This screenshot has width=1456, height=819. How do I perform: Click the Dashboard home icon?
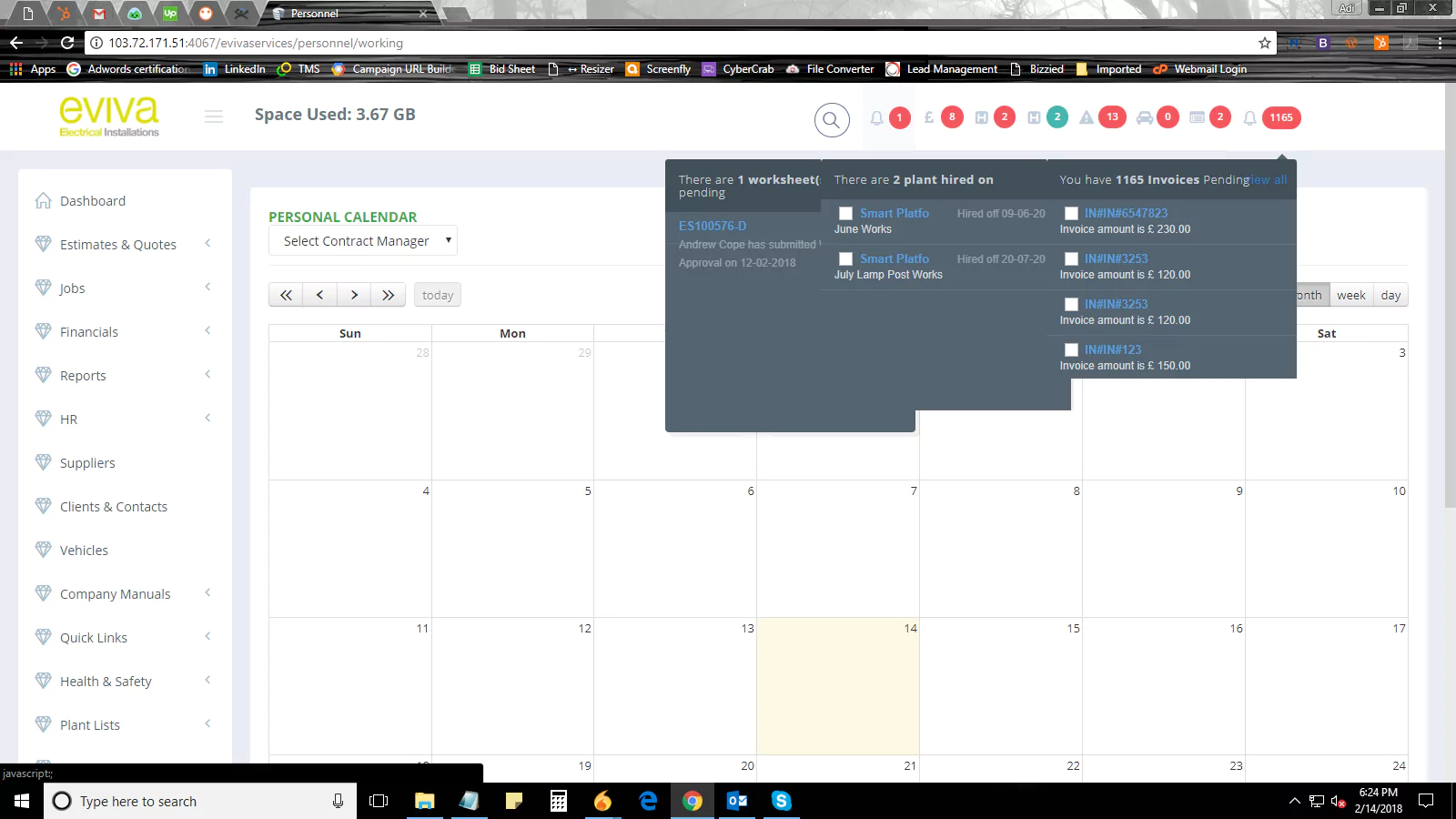(x=43, y=201)
